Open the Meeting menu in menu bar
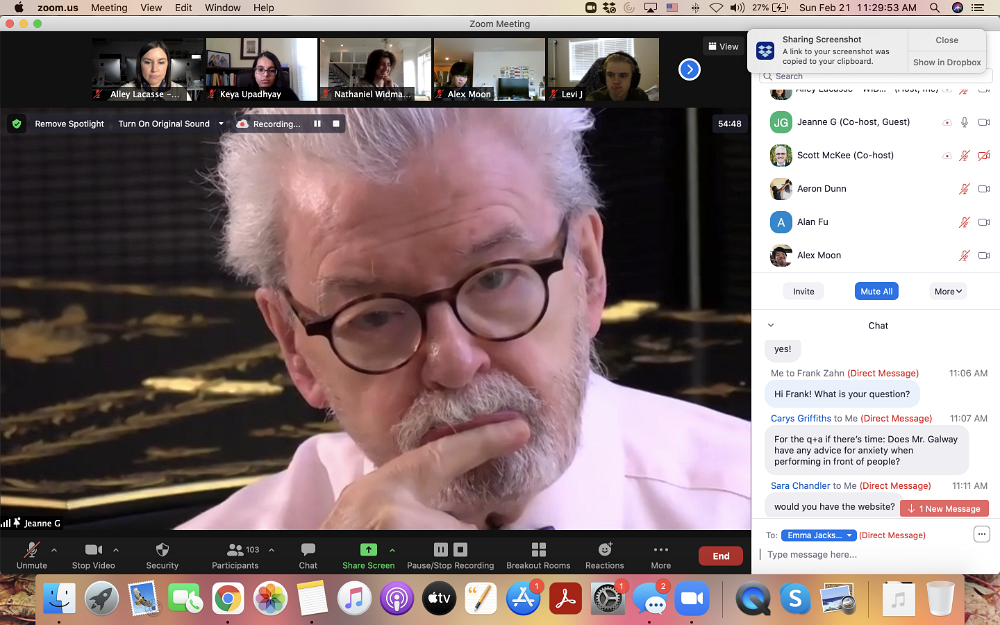 [x=109, y=8]
